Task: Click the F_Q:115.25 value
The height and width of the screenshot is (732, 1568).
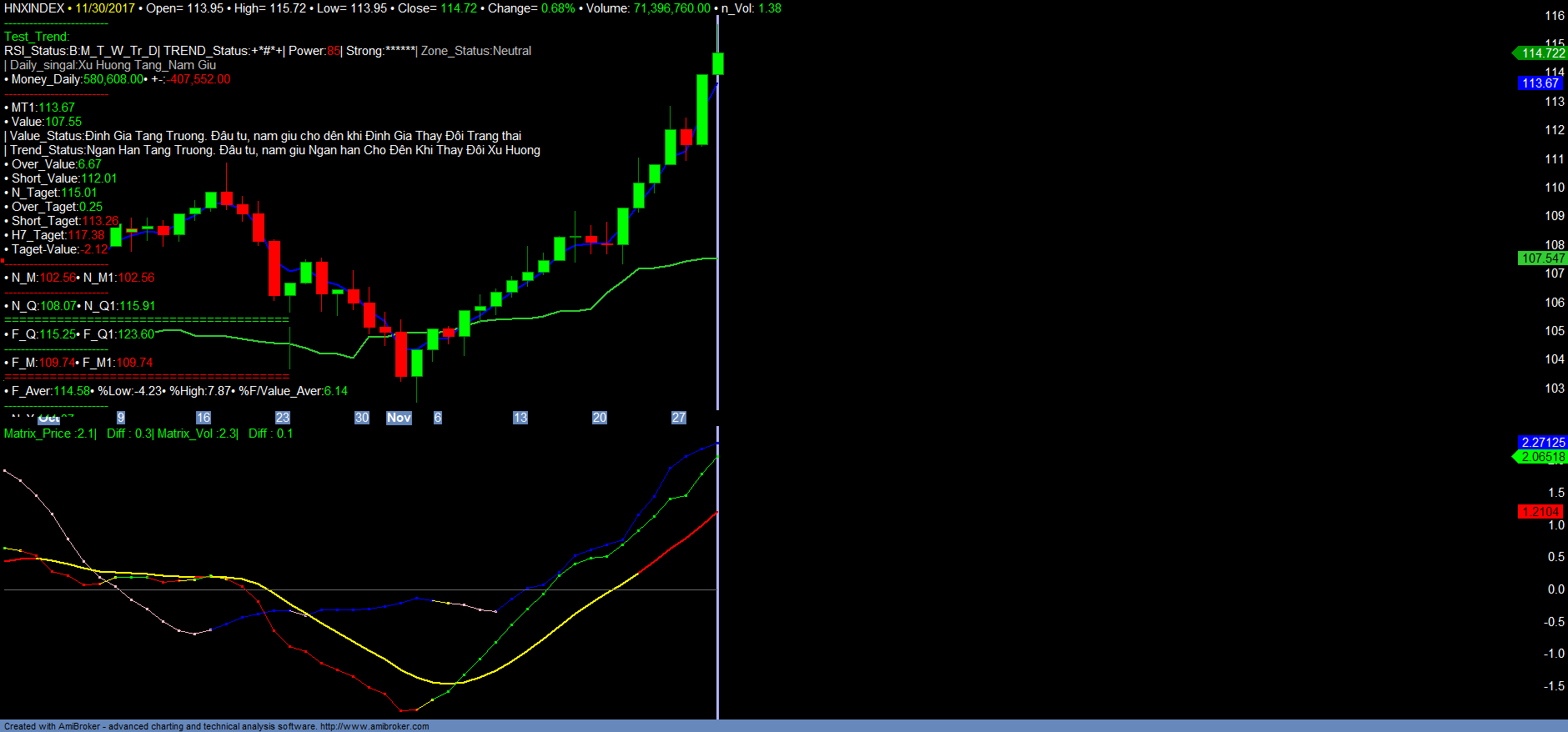Action: [43, 334]
